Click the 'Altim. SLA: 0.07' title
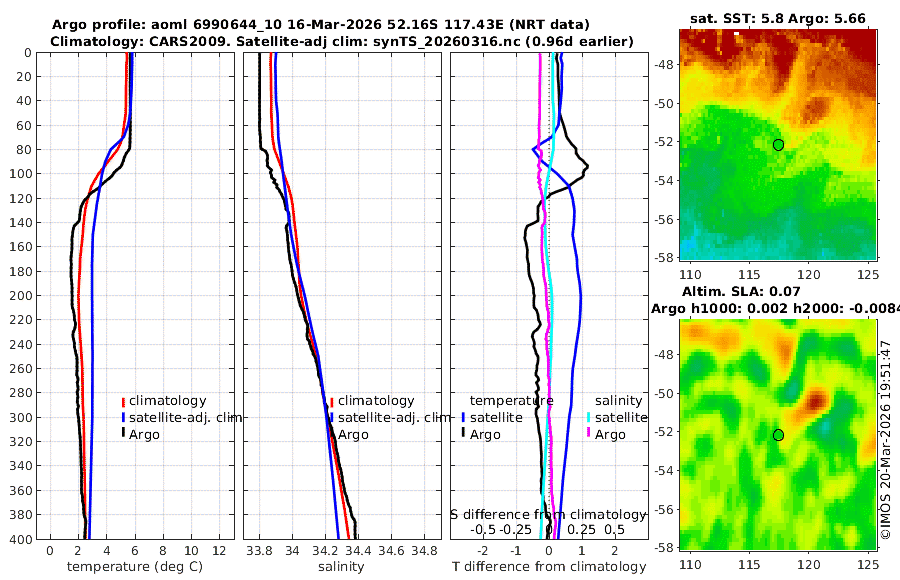Viewport: 900px width, 580px height. 741,292
